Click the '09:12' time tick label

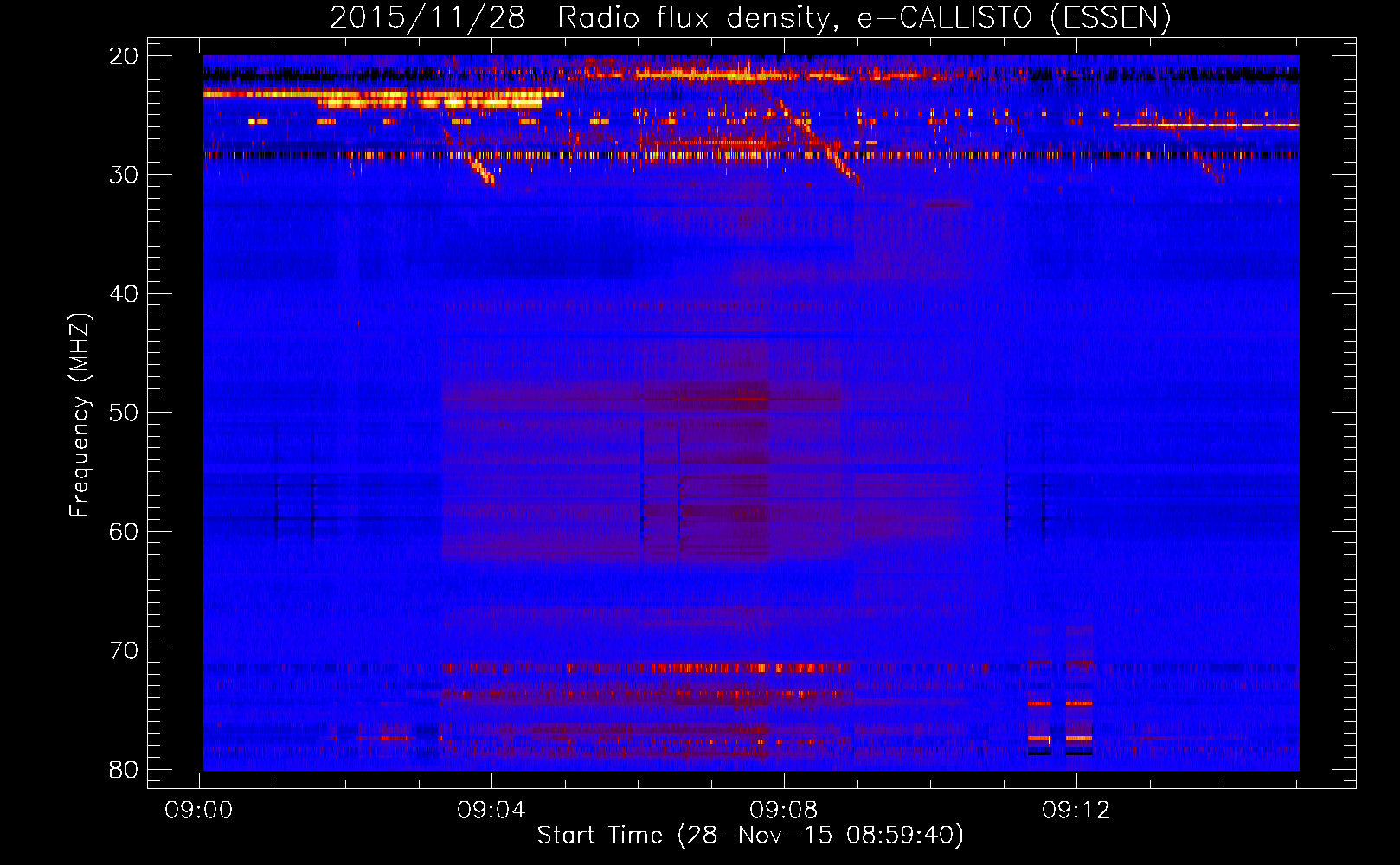pos(1076,811)
